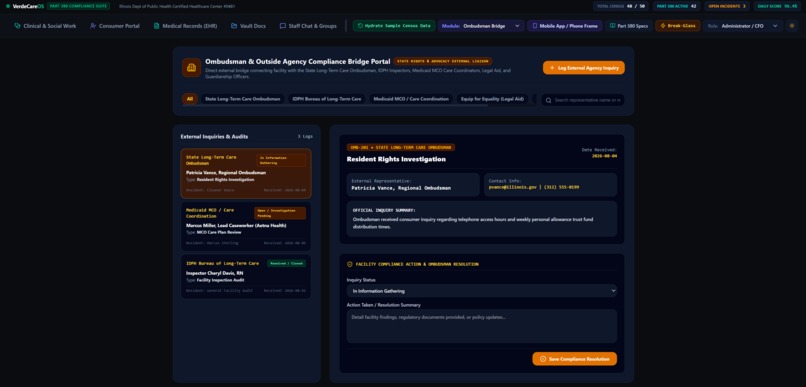Filter by Medicaid MCO / Care Coordination chip
The height and width of the screenshot is (387, 806).
(x=411, y=99)
